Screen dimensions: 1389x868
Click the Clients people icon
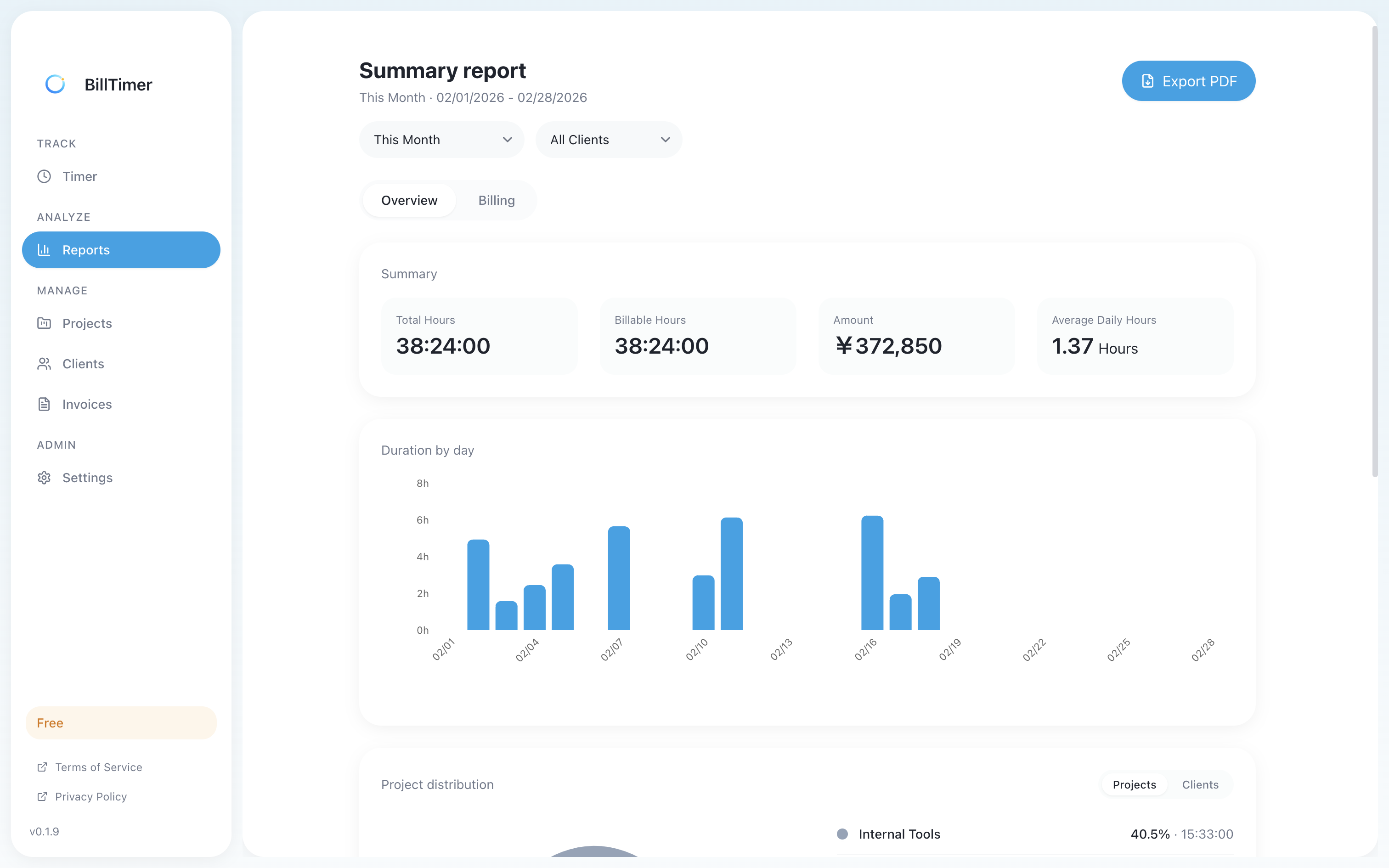coord(44,364)
